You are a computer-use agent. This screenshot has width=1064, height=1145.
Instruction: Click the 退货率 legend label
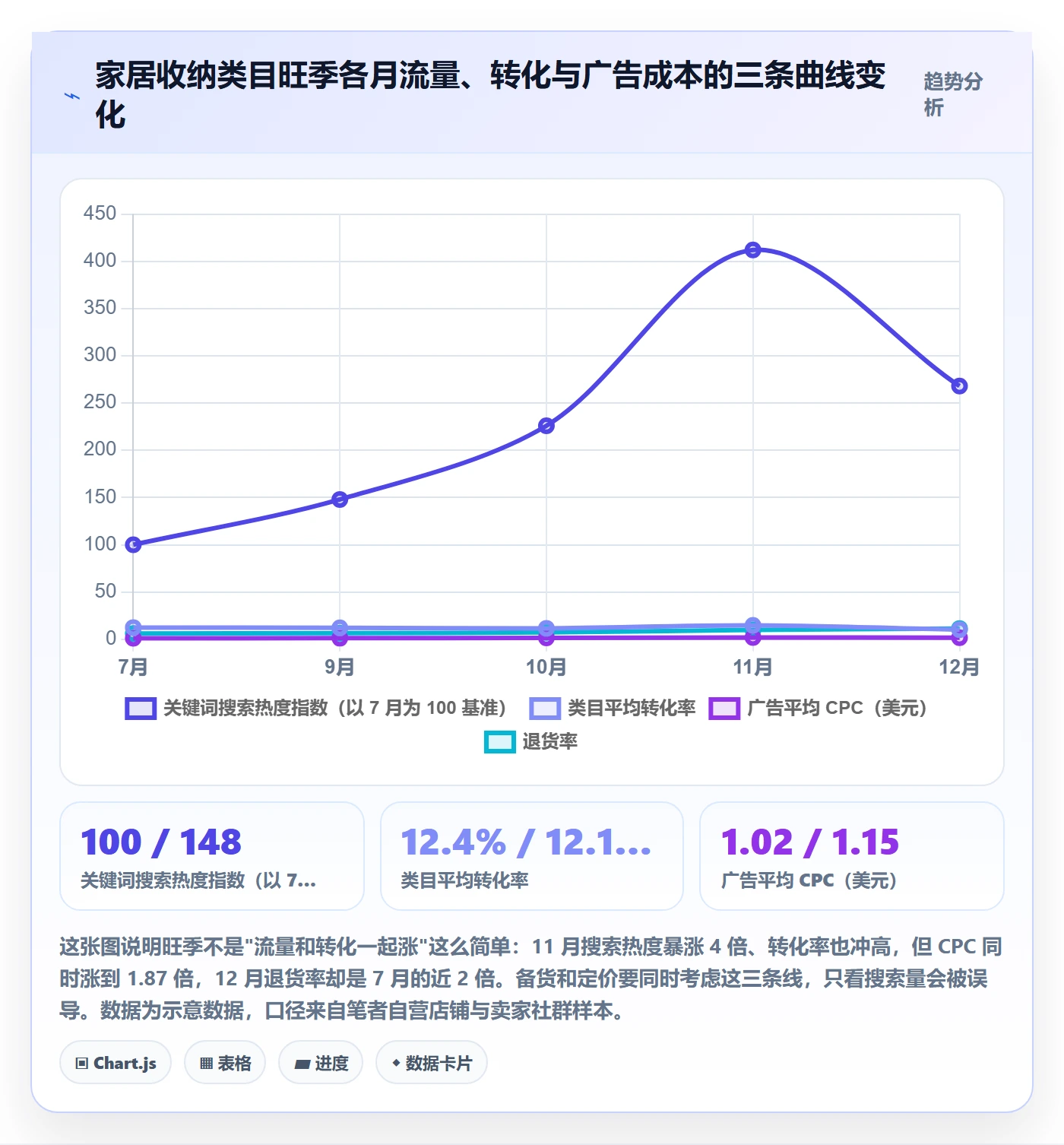coord(550,742)
